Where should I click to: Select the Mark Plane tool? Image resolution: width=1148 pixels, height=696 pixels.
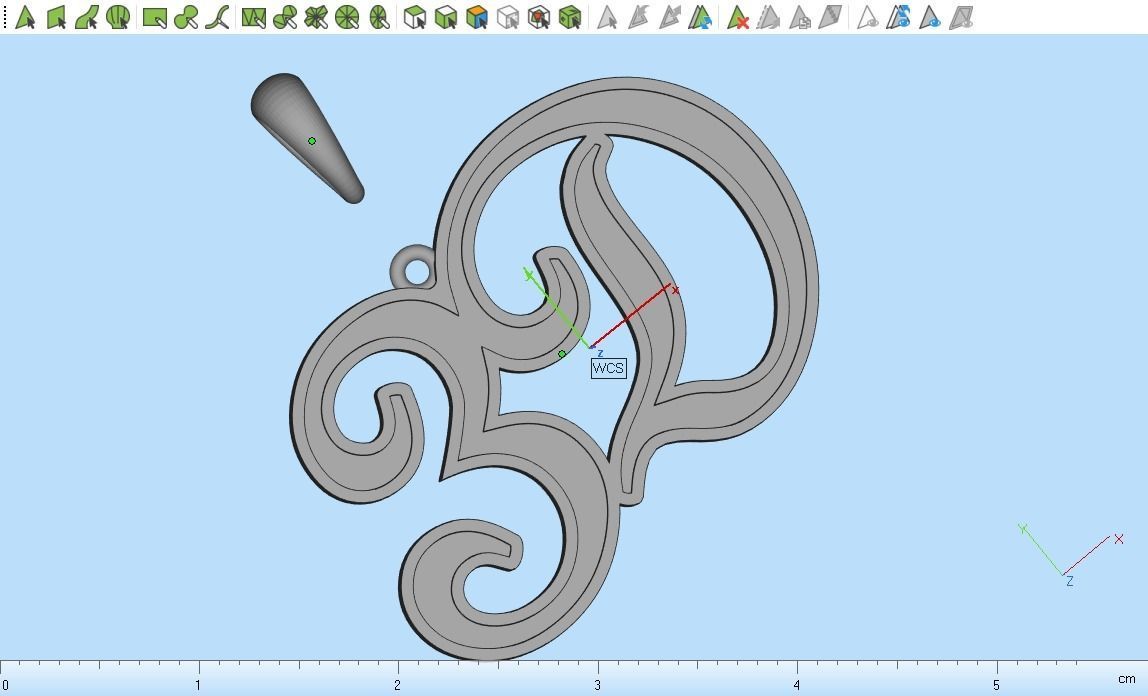tap(56, 17)
